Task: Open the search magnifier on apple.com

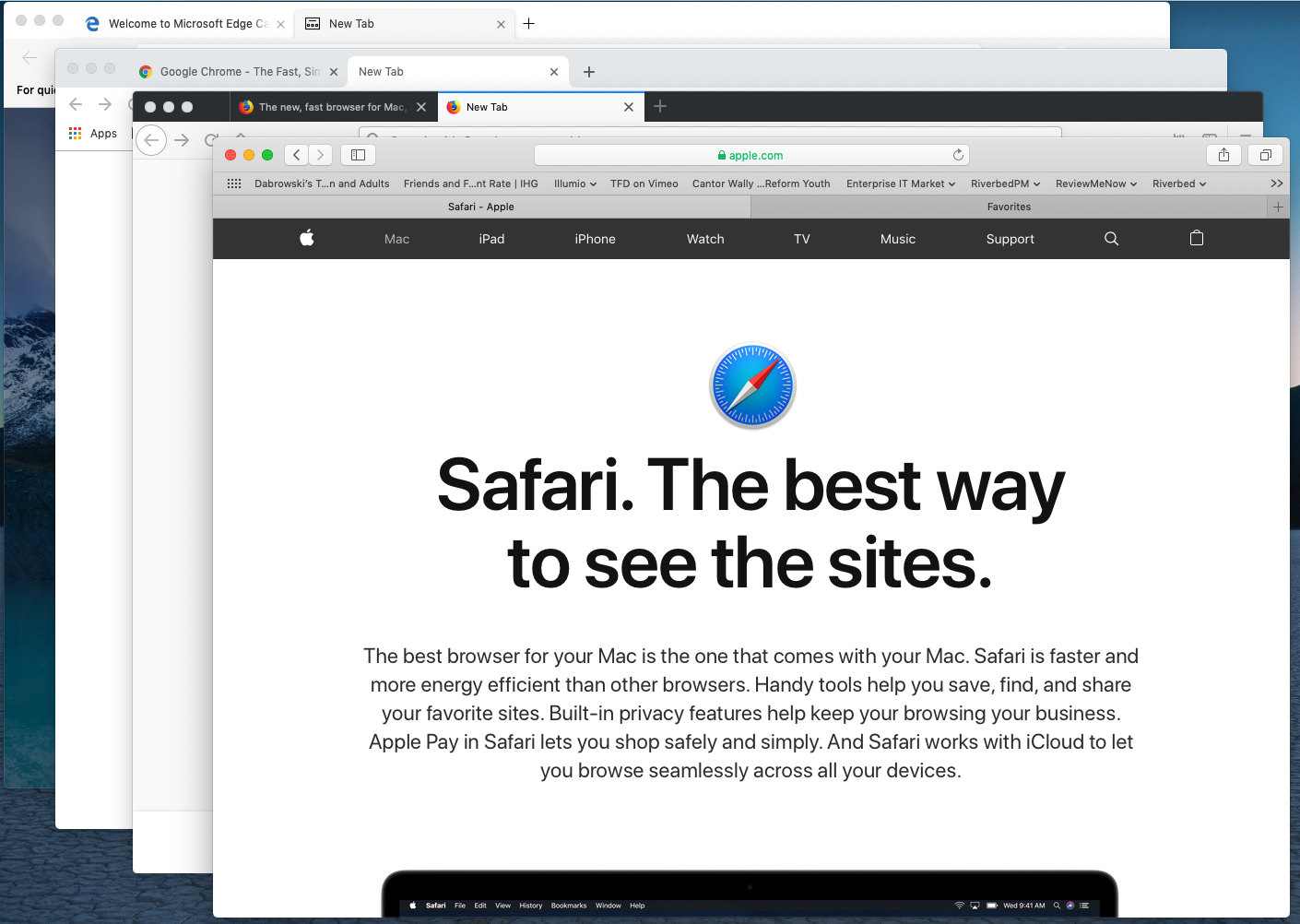Action: (x=1111, y=239)
